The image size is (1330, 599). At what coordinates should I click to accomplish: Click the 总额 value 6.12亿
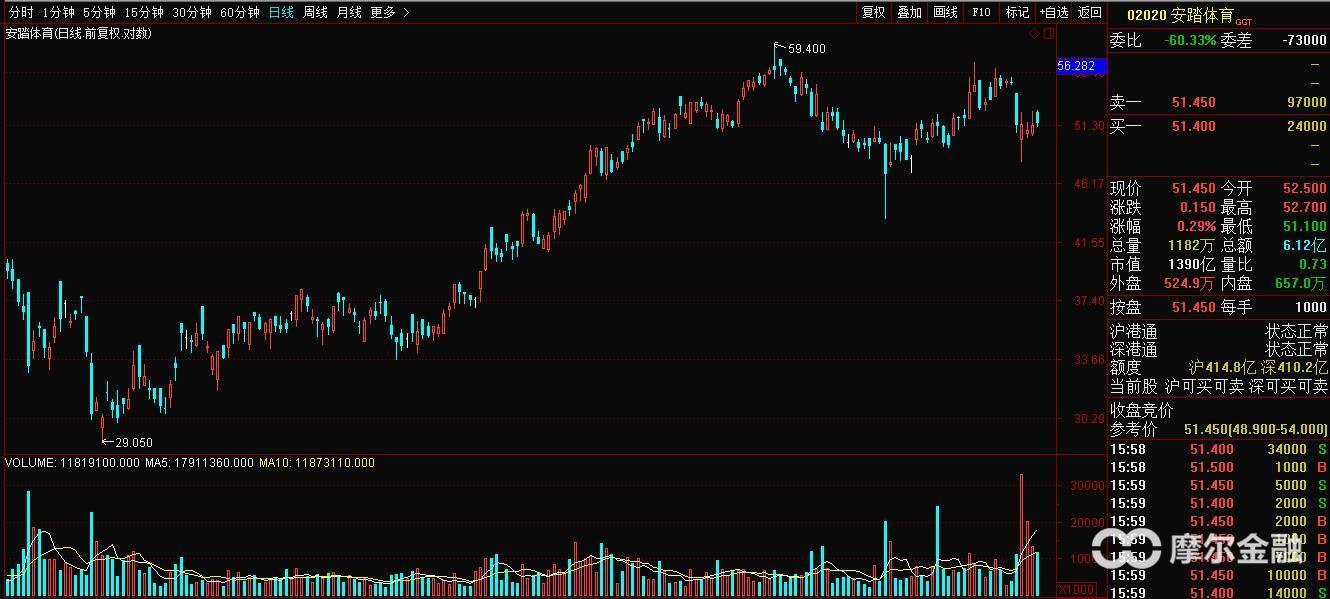pyautogui.click(x=1306, y=245)
